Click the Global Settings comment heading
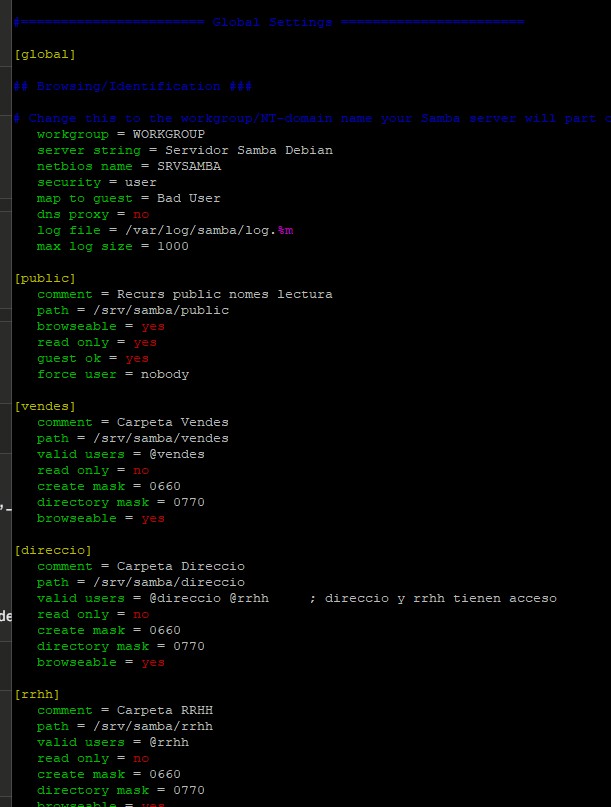 coord(270,22)
